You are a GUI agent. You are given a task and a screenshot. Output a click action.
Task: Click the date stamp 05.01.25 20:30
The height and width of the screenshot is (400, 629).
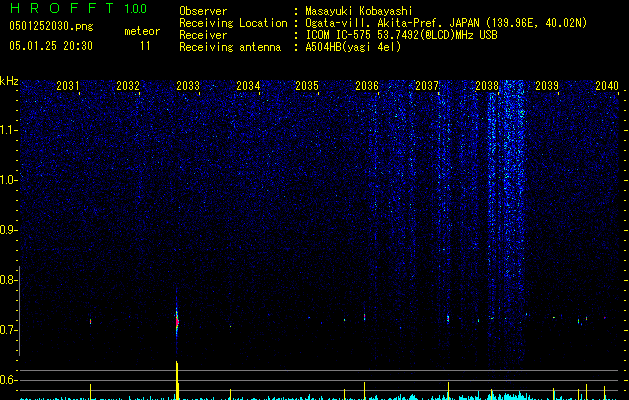[51, 46]
